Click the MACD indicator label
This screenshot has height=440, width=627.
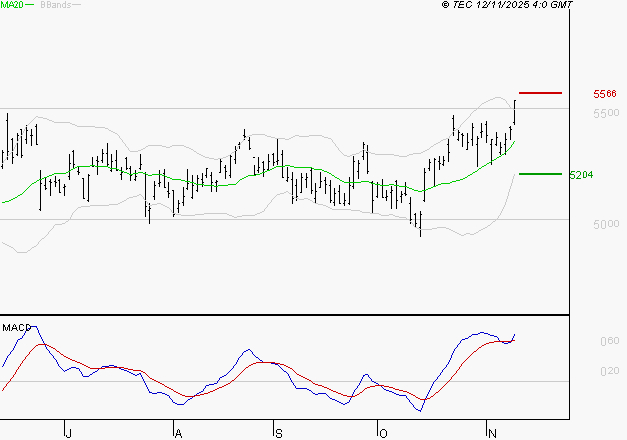click(16, 328)
